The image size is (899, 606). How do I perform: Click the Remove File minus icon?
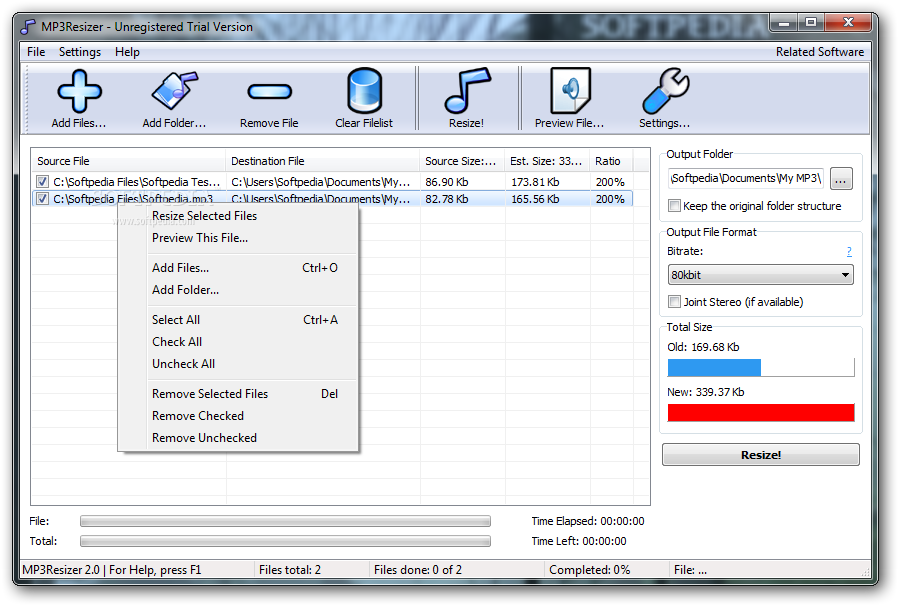(269, 91)
